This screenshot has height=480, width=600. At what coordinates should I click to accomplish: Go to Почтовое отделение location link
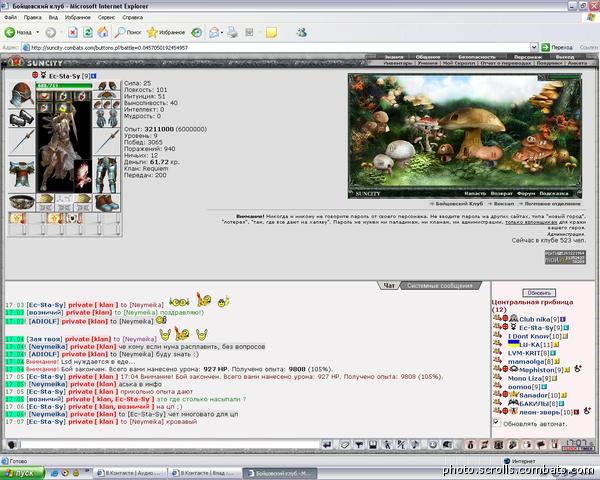(553, 204)
